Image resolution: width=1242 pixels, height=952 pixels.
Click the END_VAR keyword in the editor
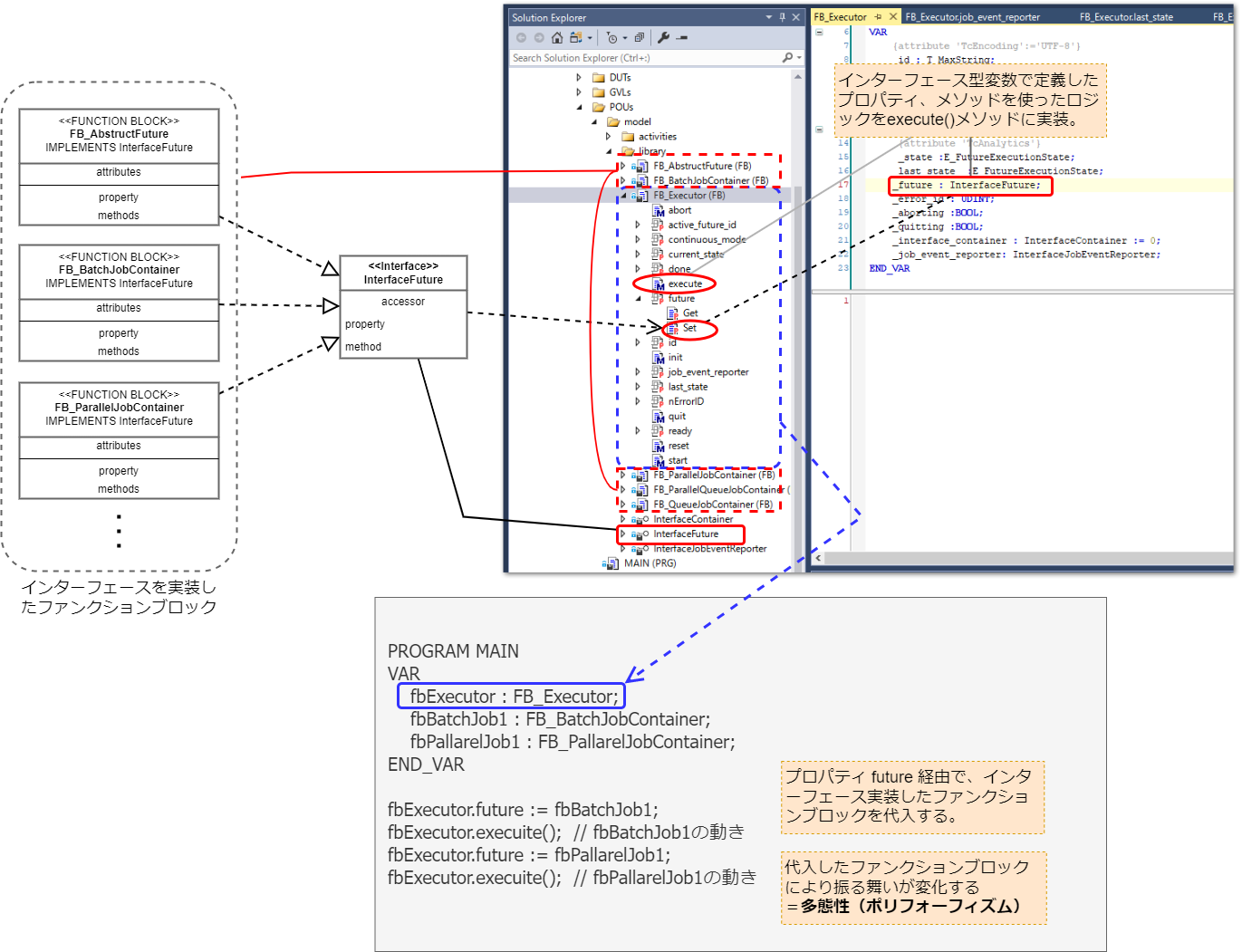point(890,269)
